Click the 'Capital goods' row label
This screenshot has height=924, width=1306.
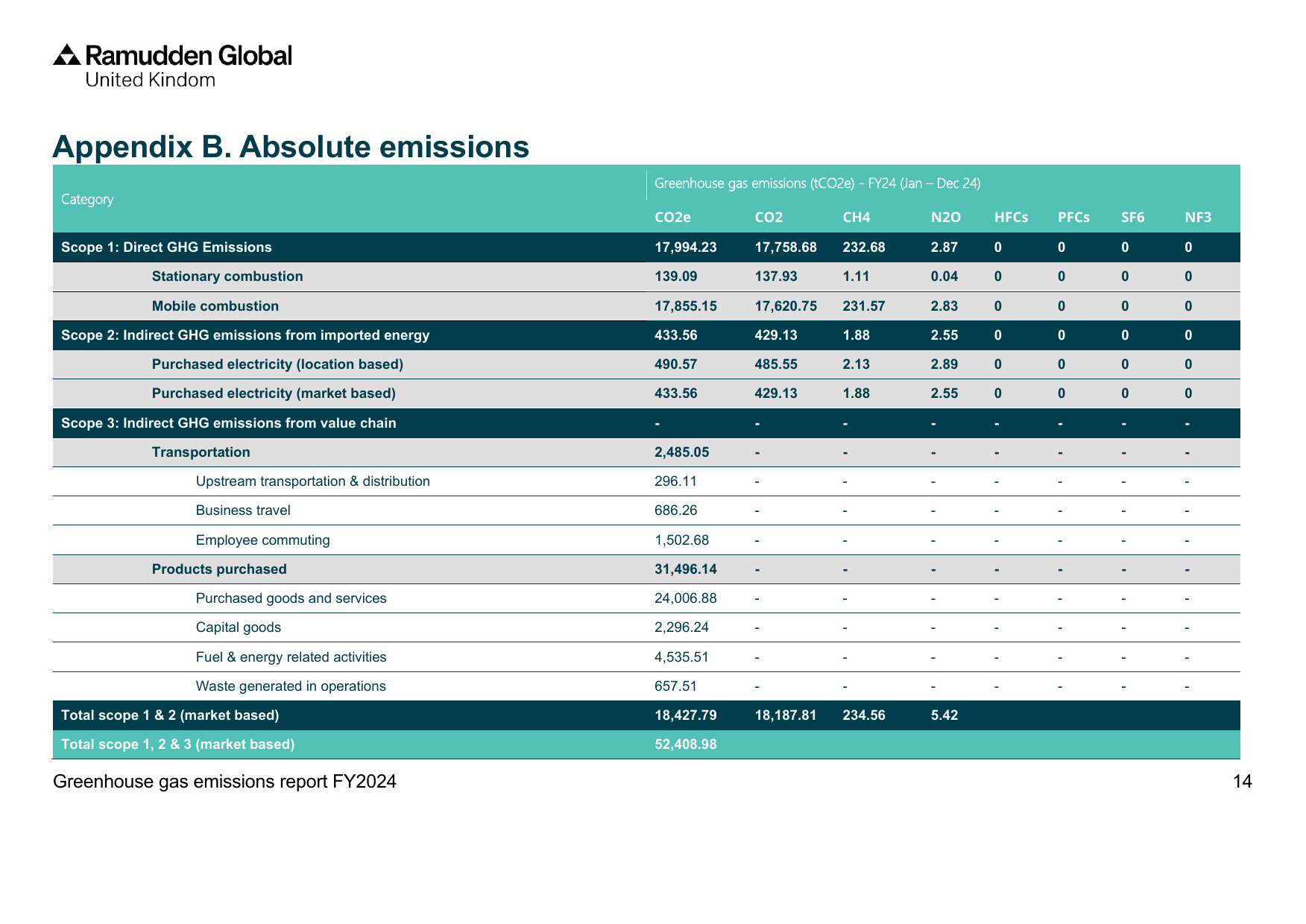click(x=239, y=627)
